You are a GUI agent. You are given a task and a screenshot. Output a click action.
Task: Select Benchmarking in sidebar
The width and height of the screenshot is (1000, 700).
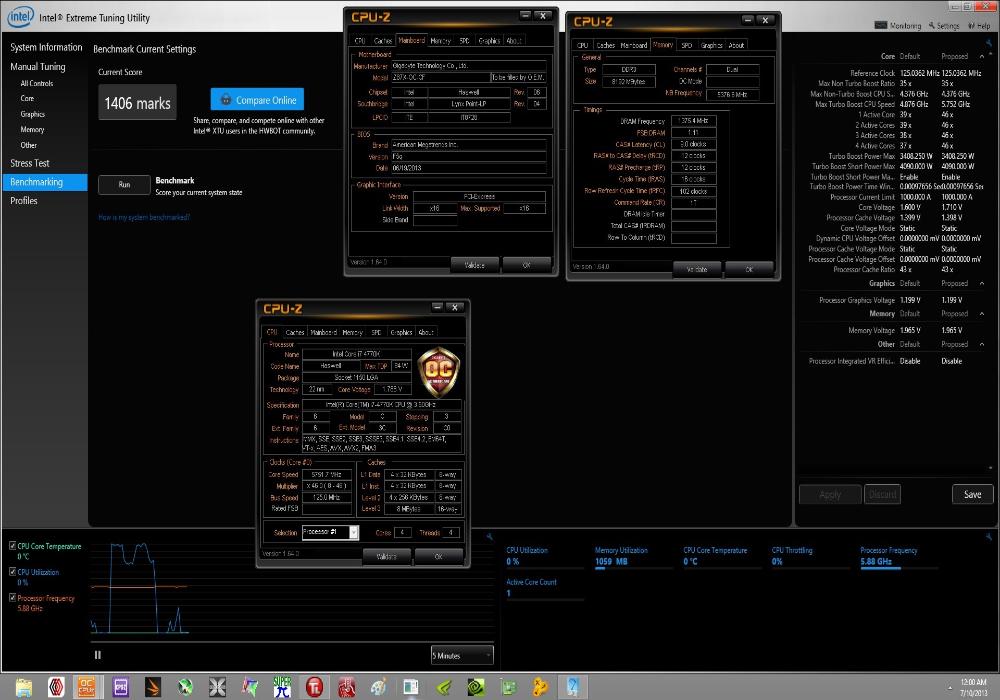(x=45, y=182)
